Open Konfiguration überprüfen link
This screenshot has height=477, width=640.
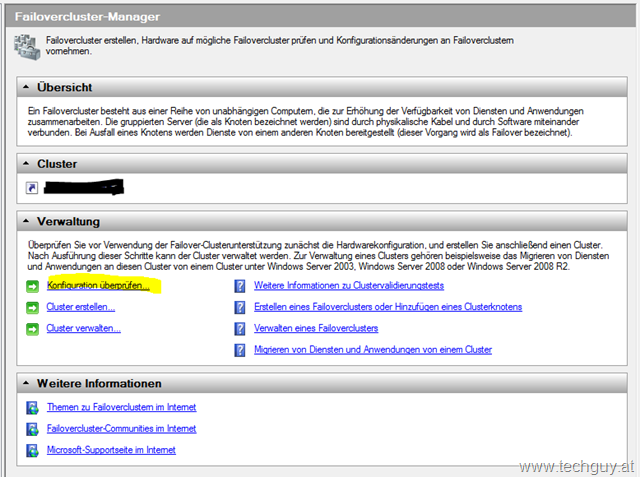coord(98,285)
